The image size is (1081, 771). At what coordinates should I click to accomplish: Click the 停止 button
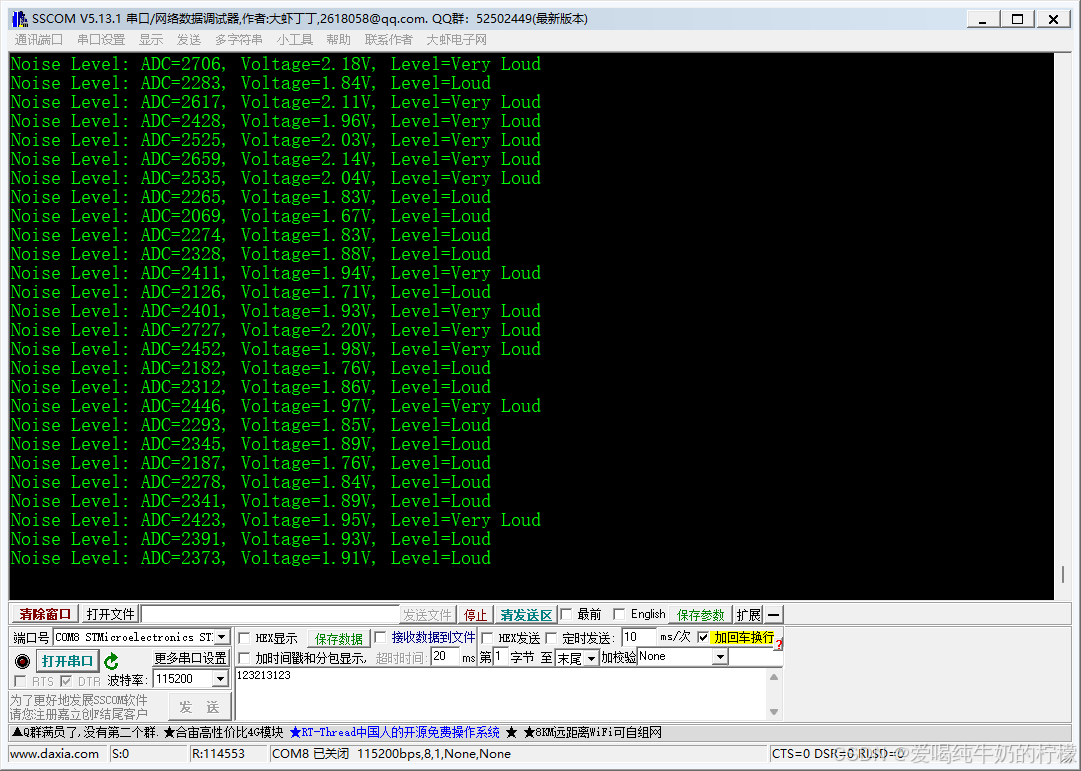(475, 614)
